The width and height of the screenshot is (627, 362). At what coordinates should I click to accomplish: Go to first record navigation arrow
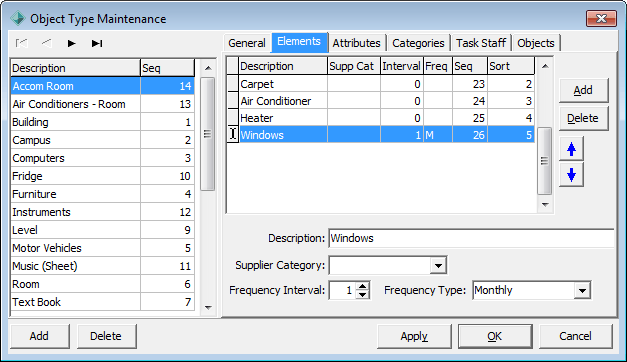point(22,43)
